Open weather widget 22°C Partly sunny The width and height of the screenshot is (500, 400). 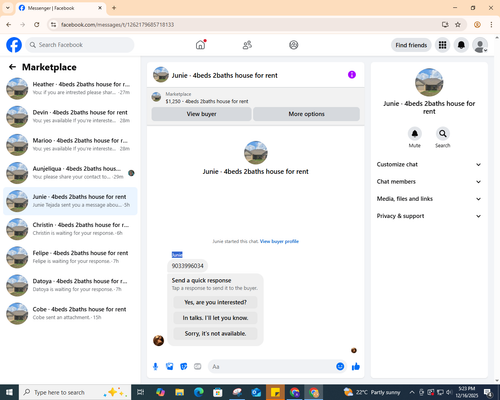point(372,392)
